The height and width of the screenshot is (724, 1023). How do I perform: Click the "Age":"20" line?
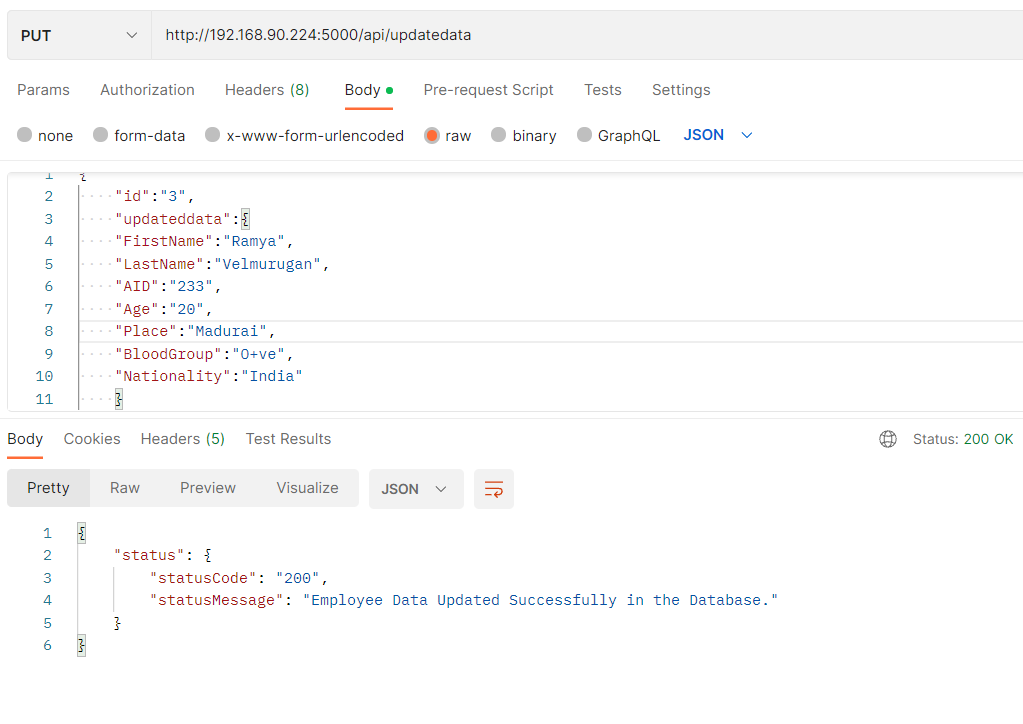[x=164, y=309]
